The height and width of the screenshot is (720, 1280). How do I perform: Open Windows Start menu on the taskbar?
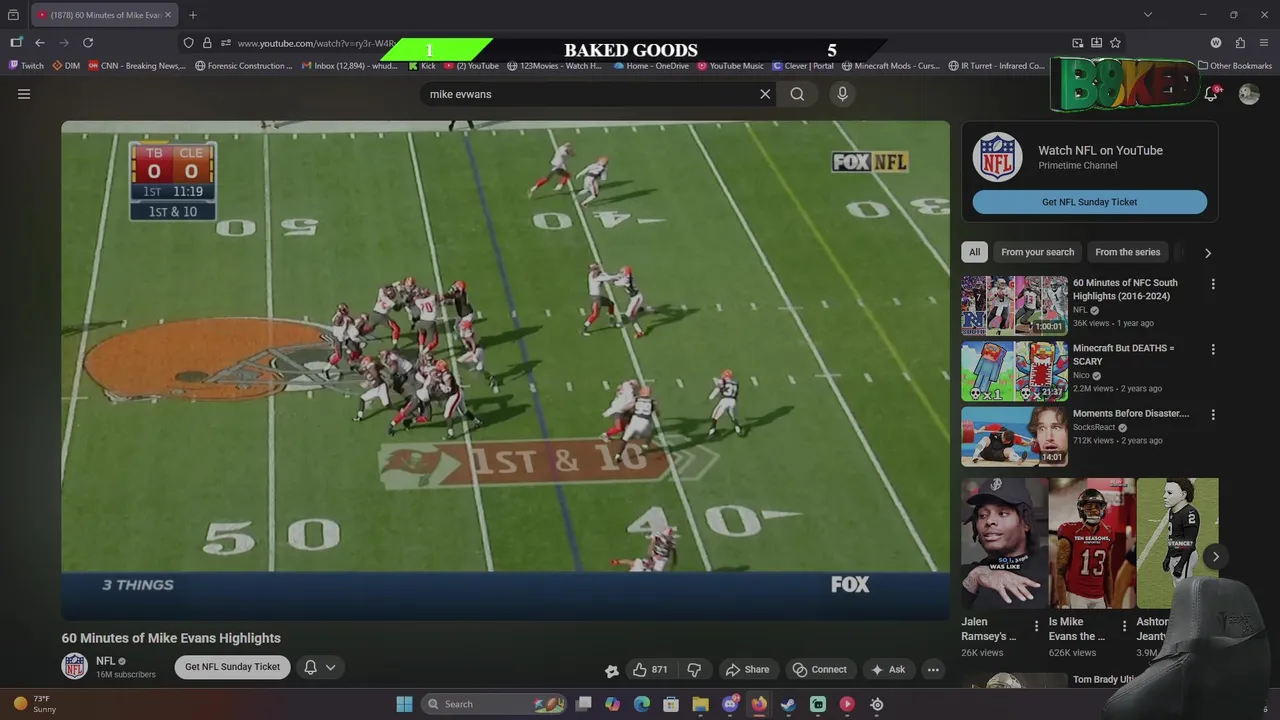pyautogui.click(x=404, y=704)
